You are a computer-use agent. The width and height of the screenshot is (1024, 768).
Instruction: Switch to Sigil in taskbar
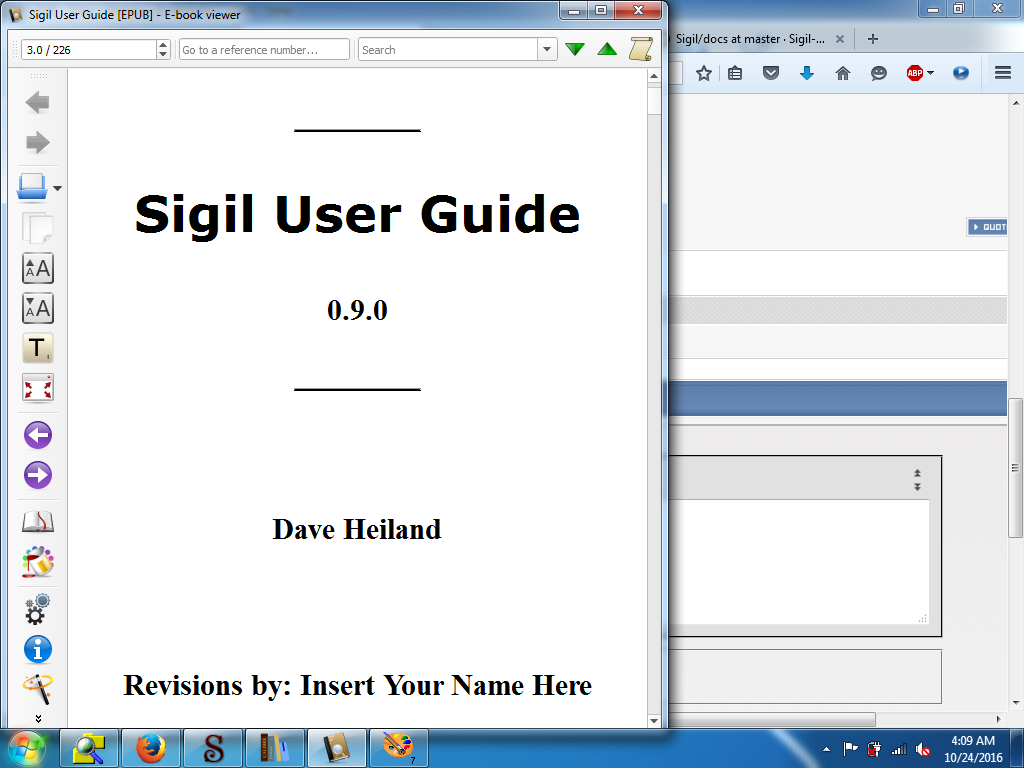[213, 748]
